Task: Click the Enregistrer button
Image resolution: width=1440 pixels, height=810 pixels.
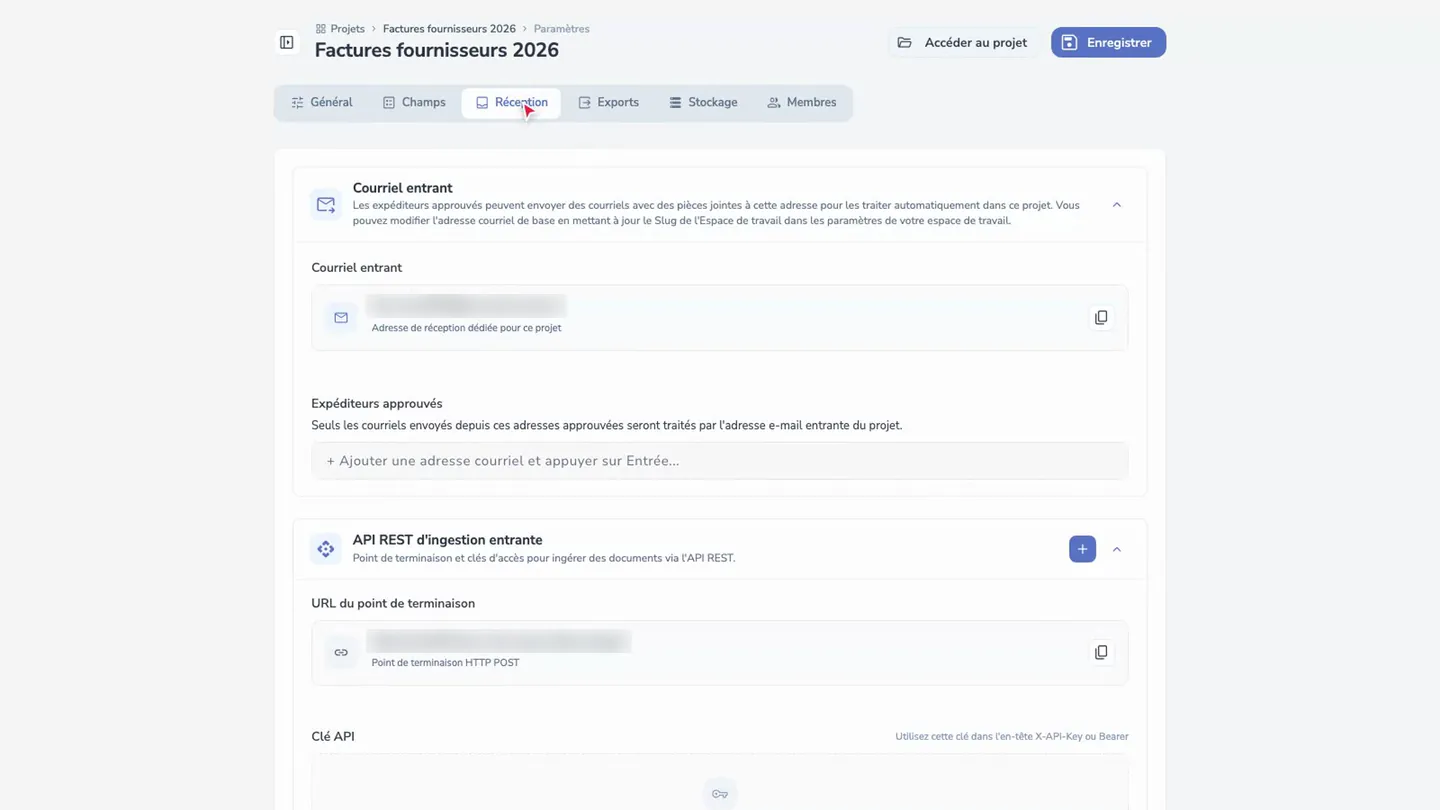Action: (x=1108, y=42)
